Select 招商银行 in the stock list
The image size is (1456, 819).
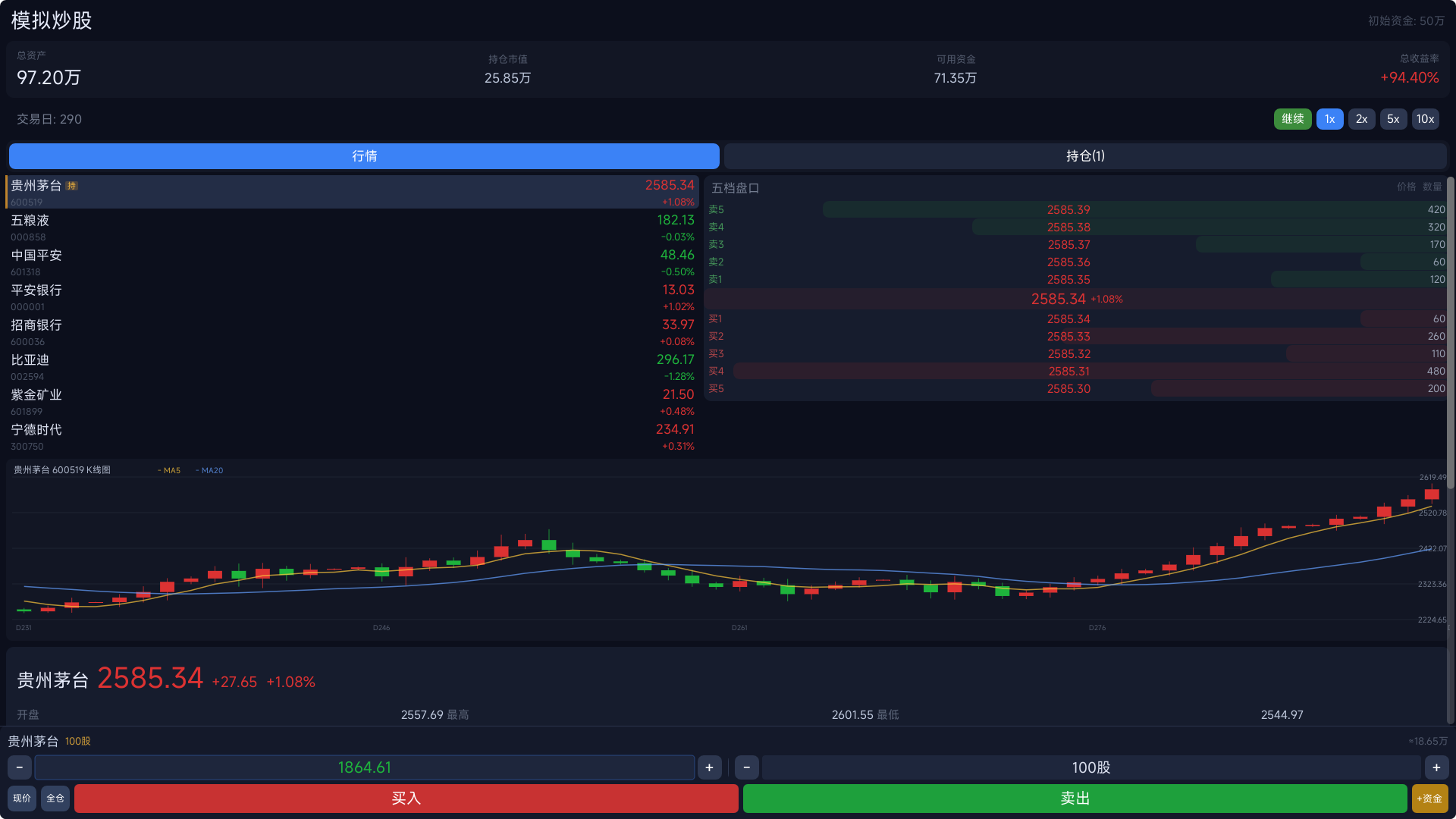click(353, 332)
